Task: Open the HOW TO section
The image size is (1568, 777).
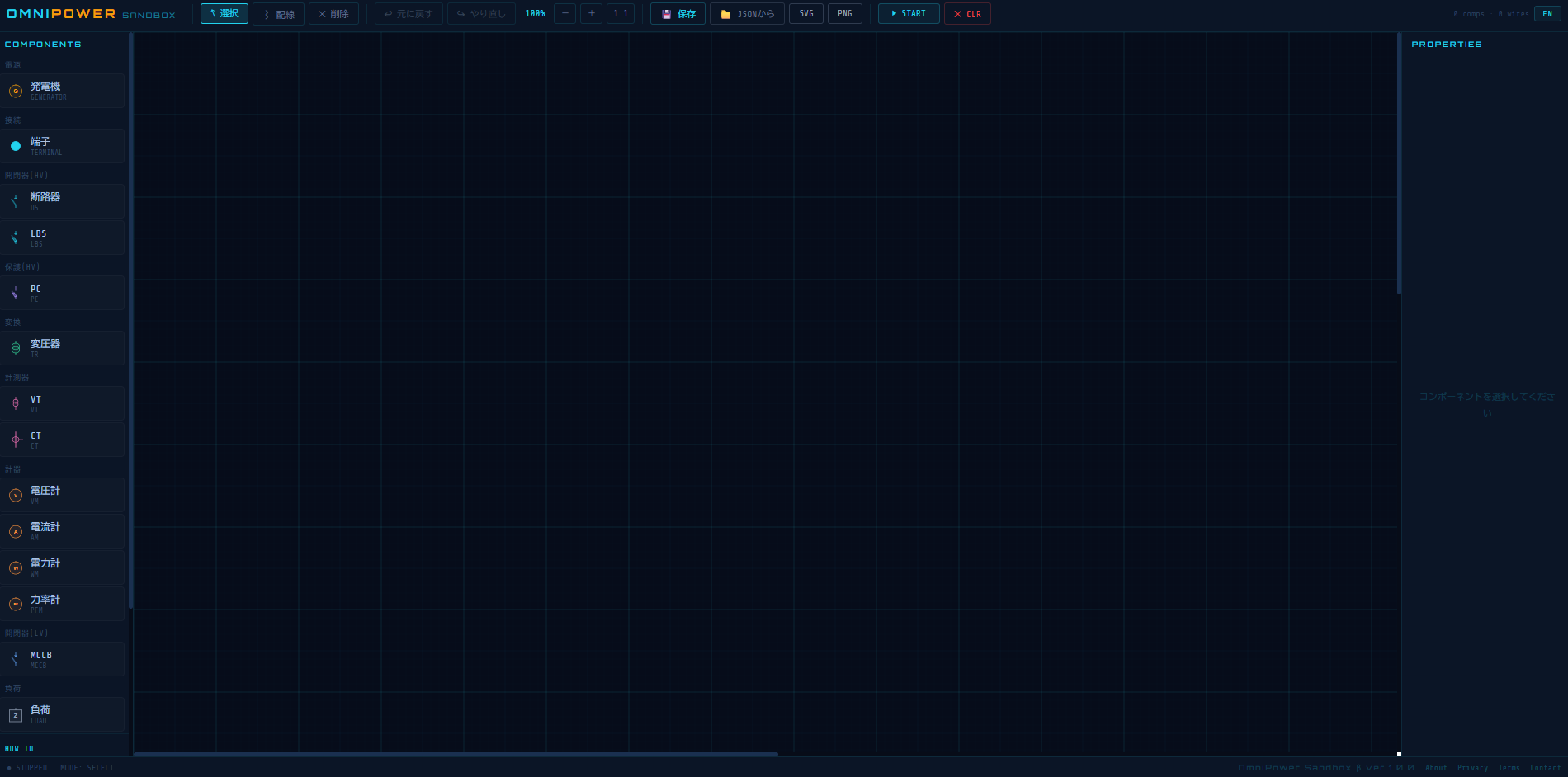Action: (x=19, y=749)
